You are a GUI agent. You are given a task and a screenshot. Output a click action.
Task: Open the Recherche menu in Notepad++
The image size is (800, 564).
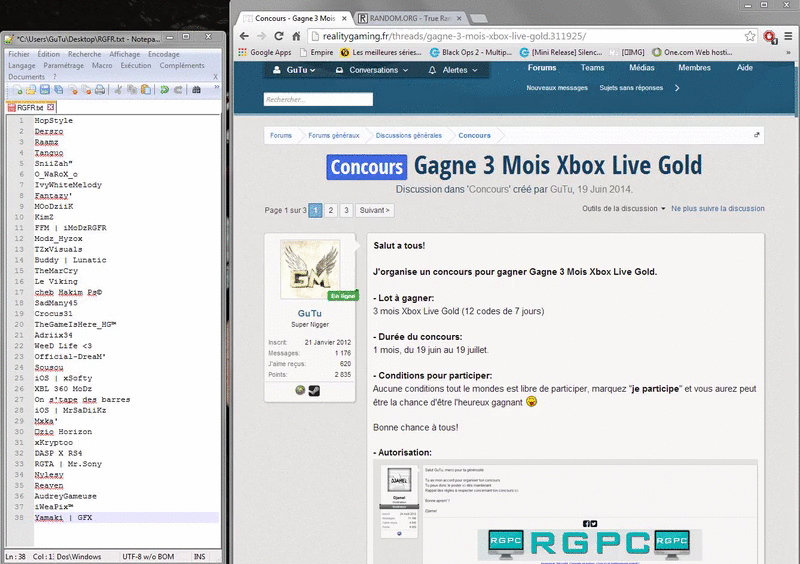85,54
